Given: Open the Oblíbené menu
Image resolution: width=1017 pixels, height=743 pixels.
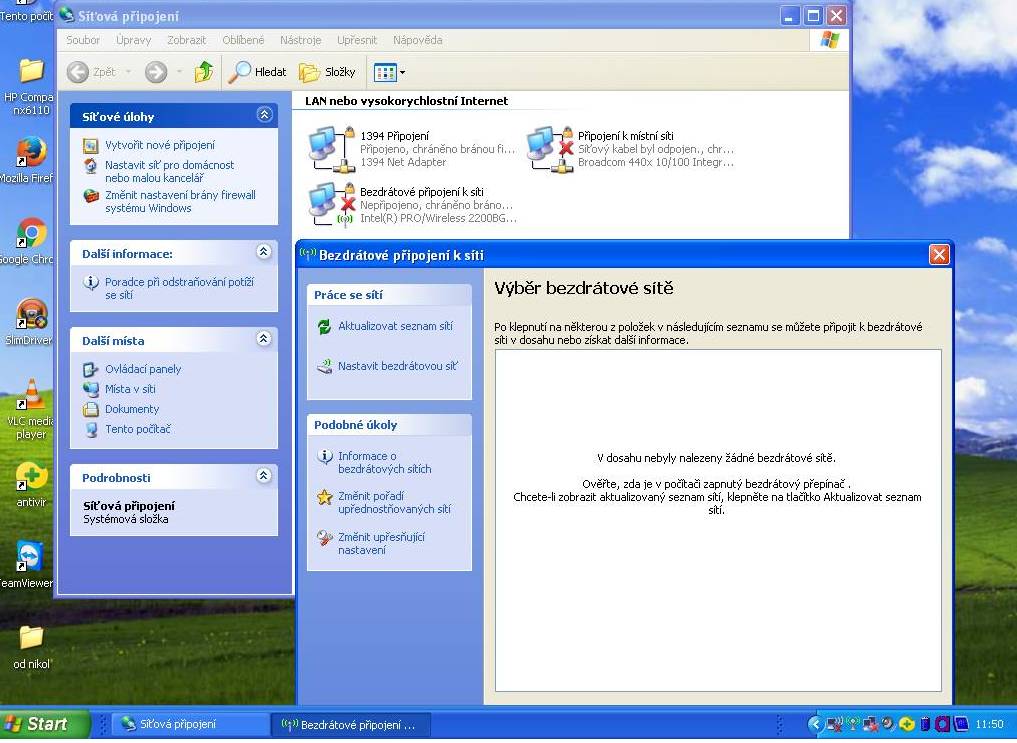Looking at the screenshot, I should [243, 40].
